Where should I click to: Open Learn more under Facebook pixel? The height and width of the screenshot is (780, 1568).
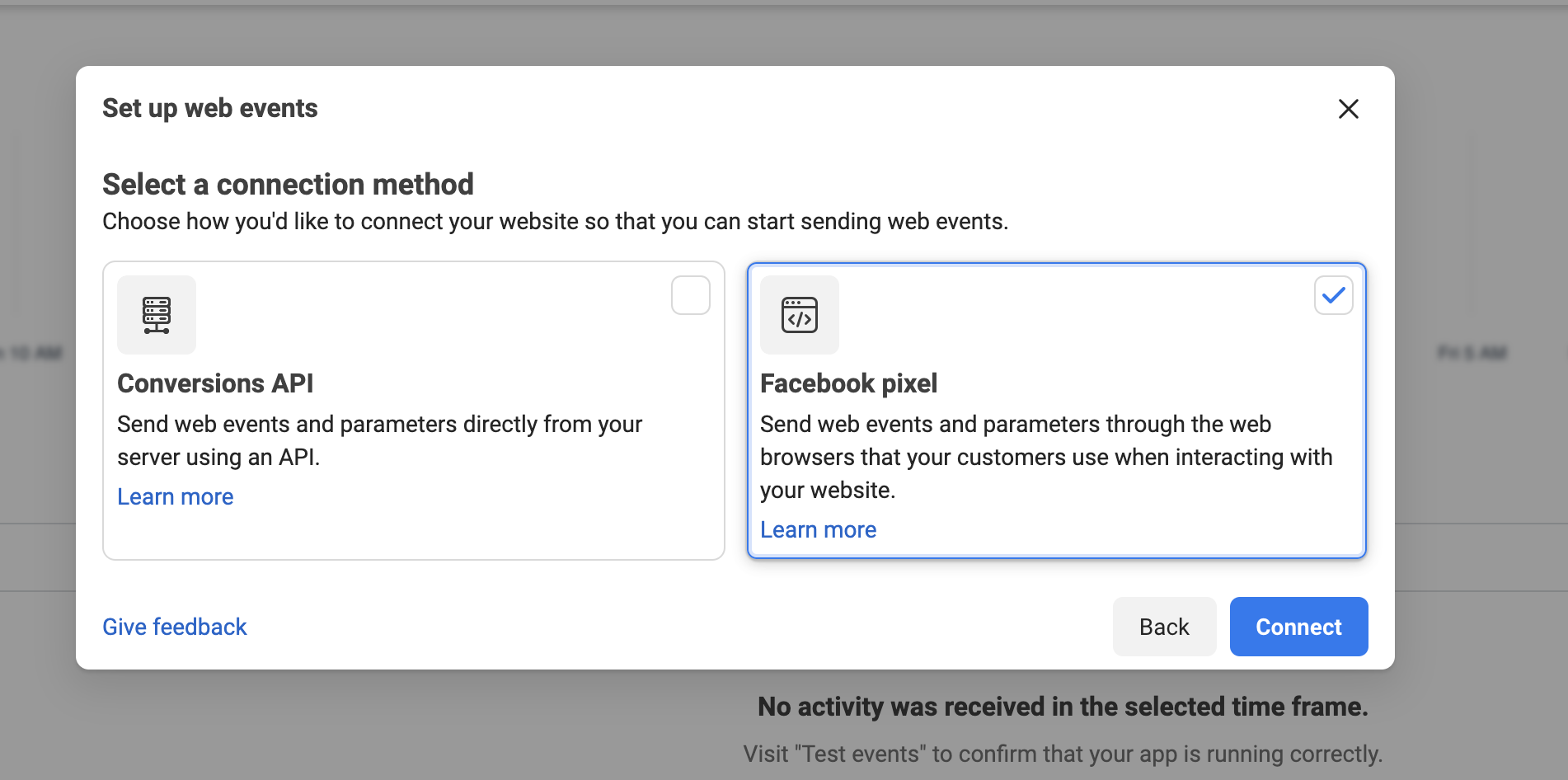click(818, 529)
